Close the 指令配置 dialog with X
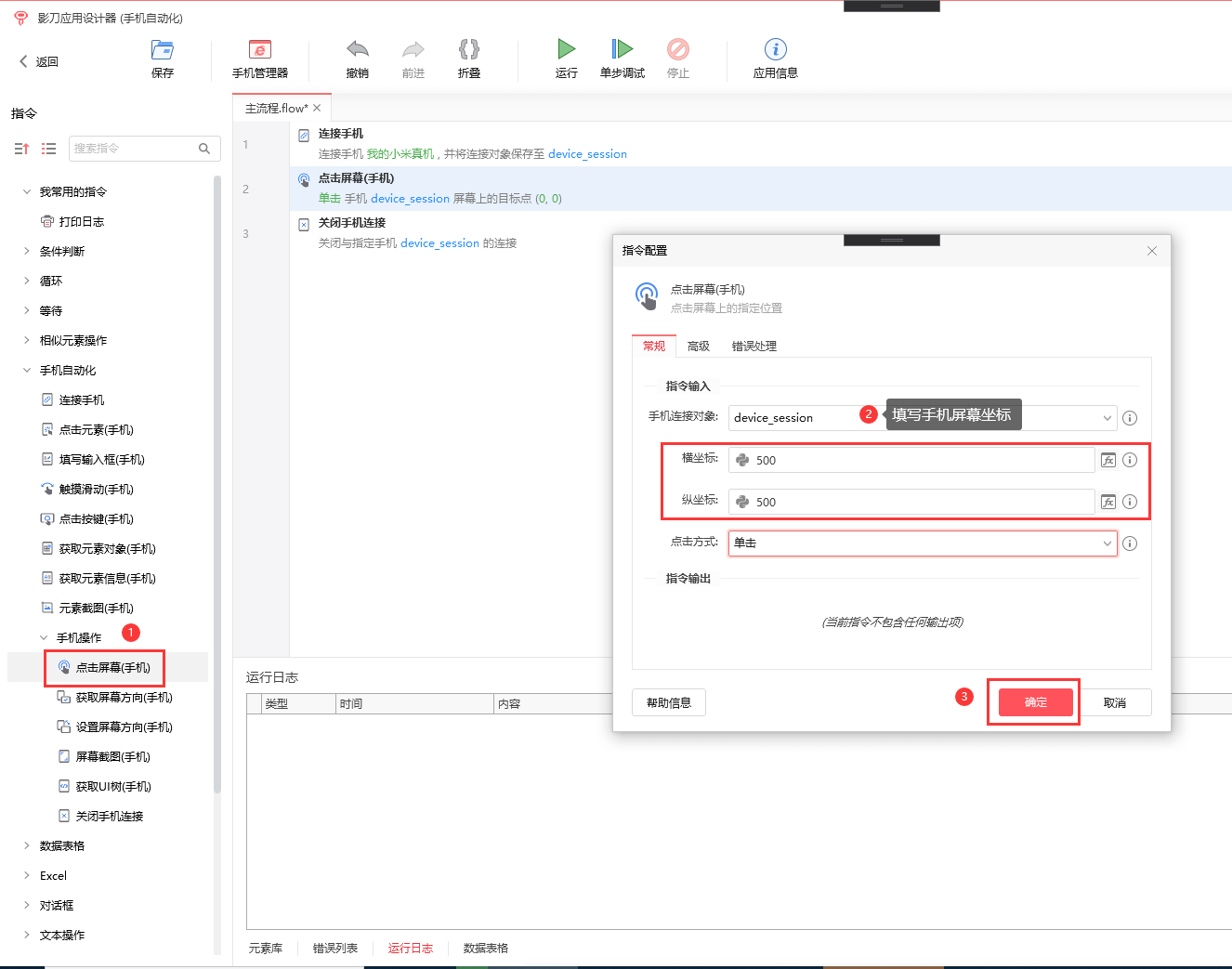Image resolution: width=1232 pixels, height=969 pixels. 1152,251
